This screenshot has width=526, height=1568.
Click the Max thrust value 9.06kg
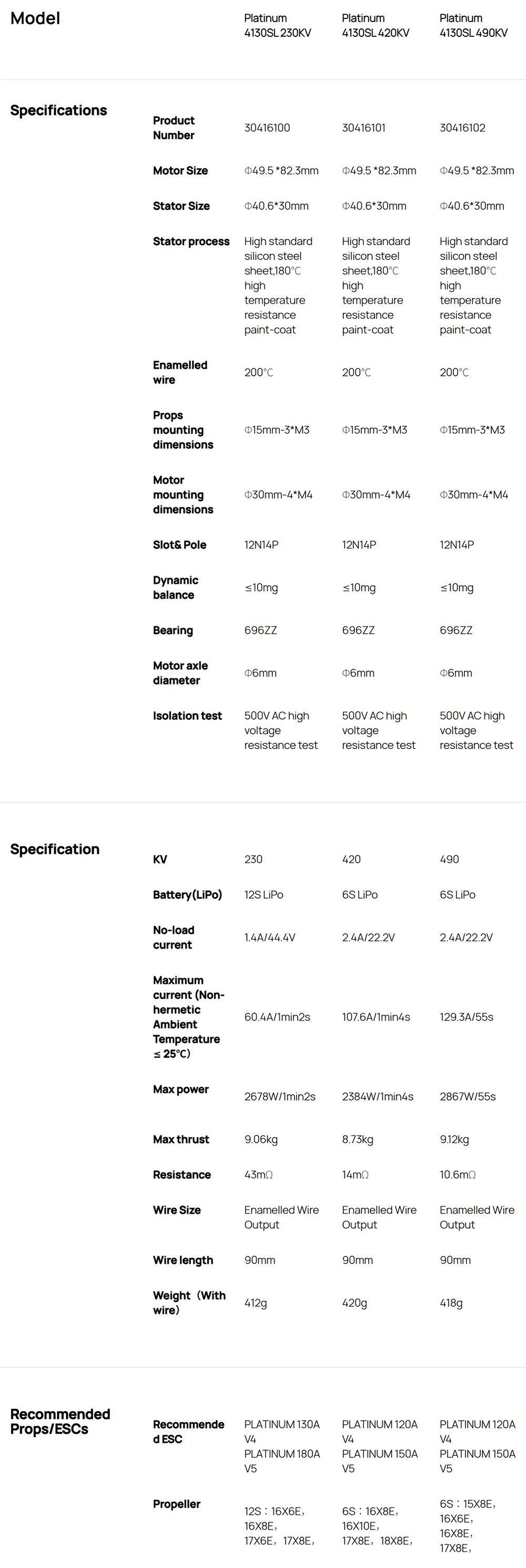(261, 1140)
